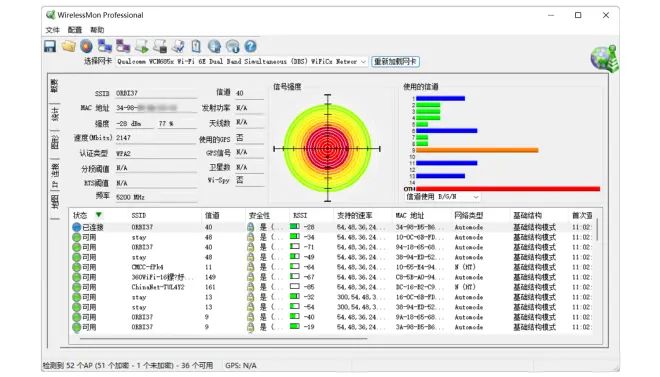Click the 频率 field showing 5200 MHz
This screenshot has width=660, height=377.
pyautogui.click(x=156, y=197)
